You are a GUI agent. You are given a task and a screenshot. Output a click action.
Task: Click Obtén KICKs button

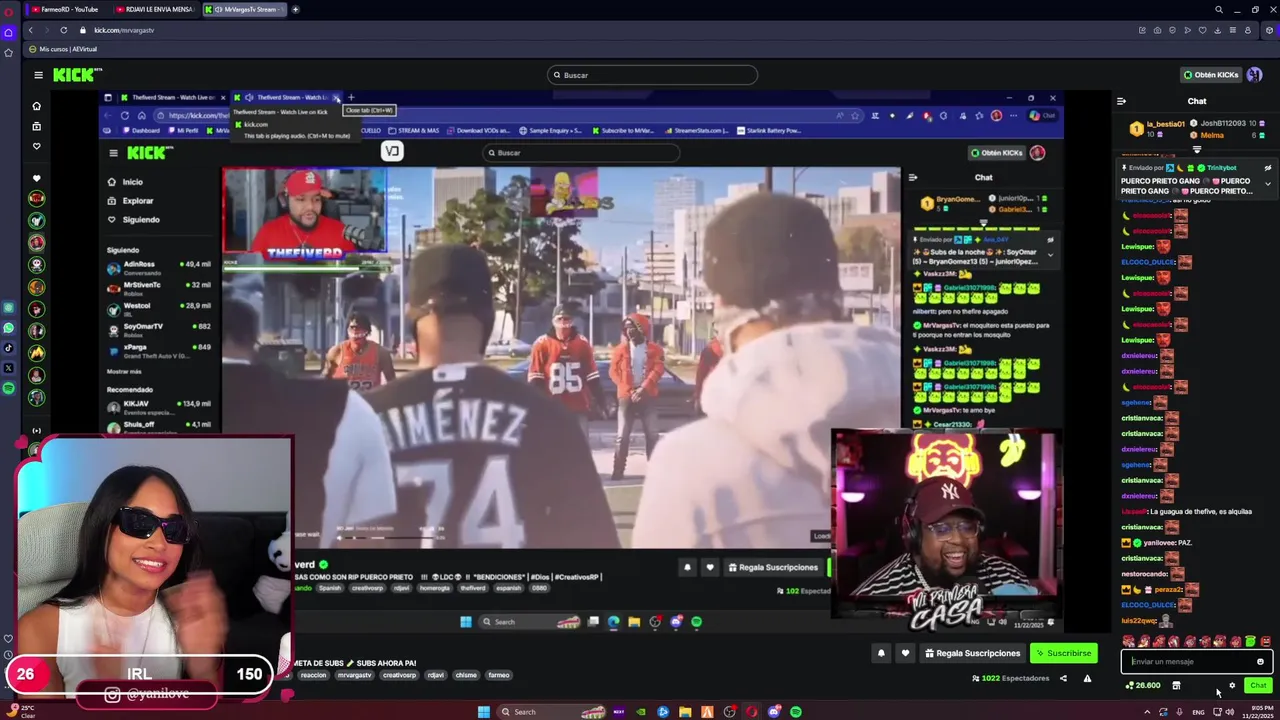click(x=1211, y=75)
